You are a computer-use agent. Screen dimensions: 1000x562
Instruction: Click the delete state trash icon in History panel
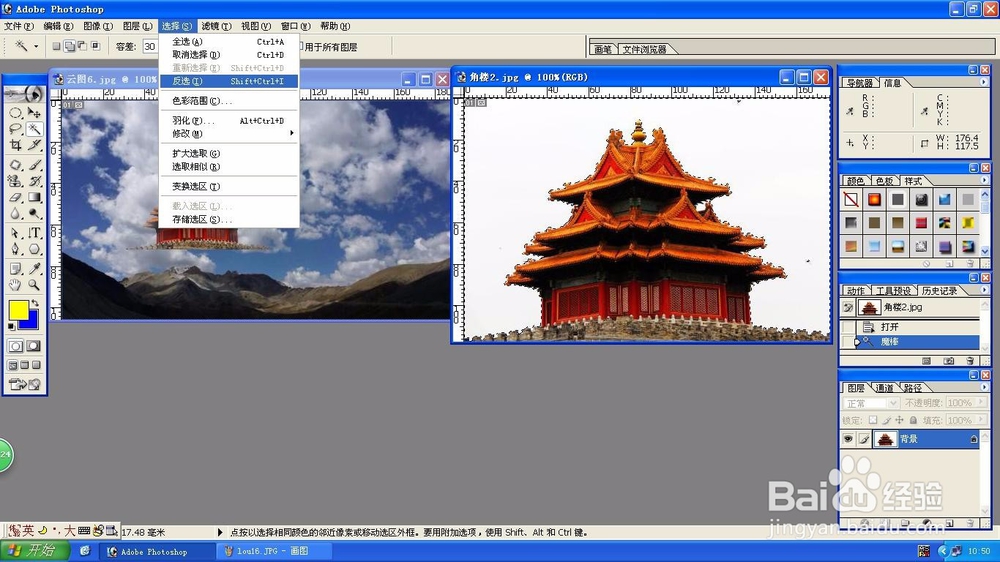point(970,361)
